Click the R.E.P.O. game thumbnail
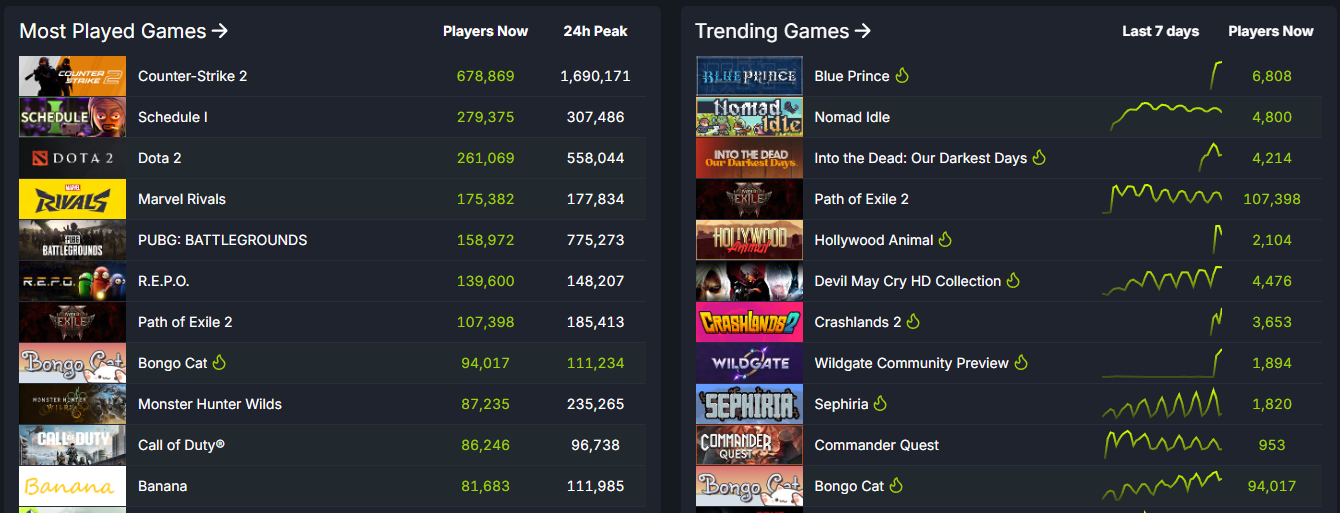 point(73,281)
